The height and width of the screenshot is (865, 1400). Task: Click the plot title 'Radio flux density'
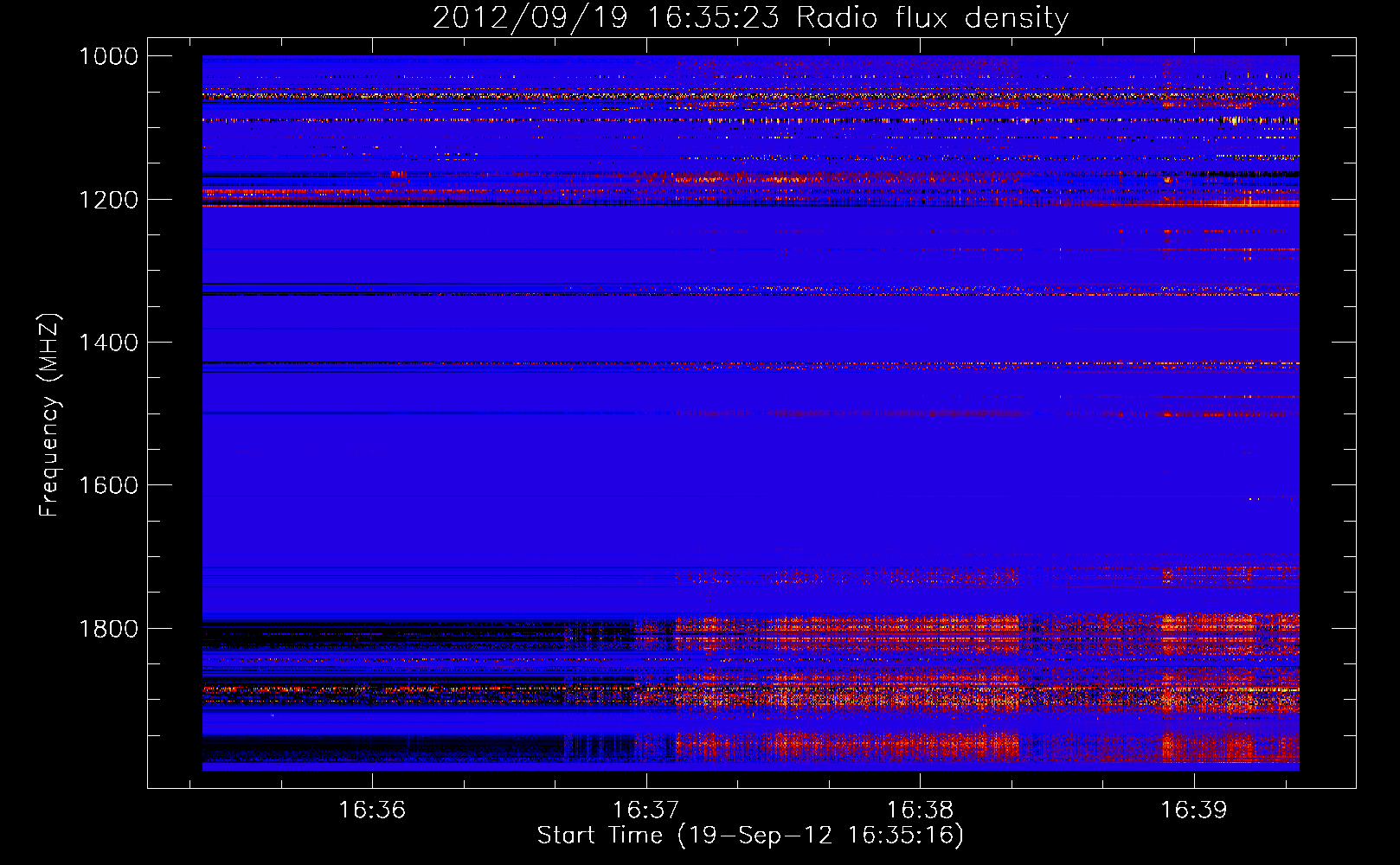click(932, 18)
